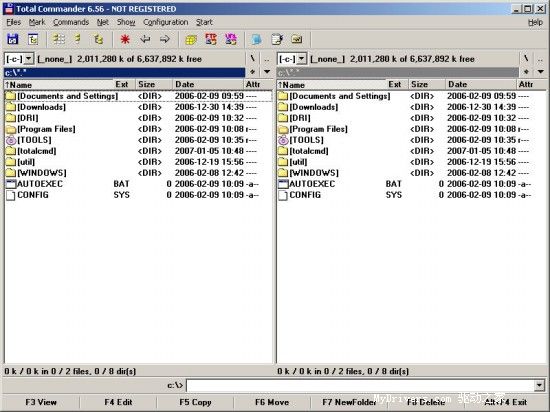
Task: Open left panel directory hotlist asterisk
Action: pos(252,72)
